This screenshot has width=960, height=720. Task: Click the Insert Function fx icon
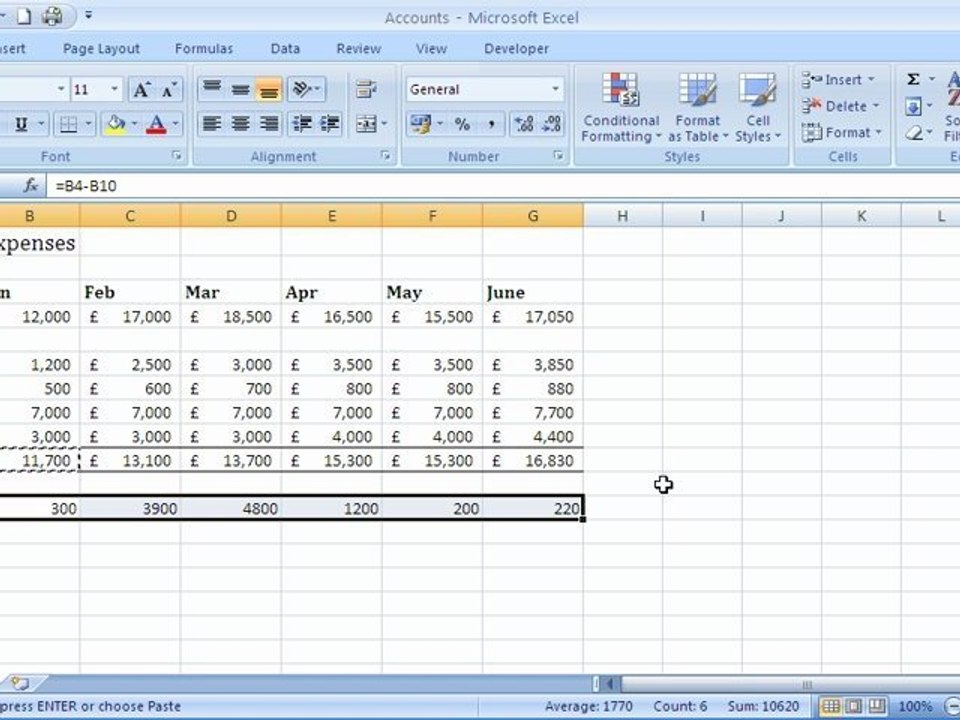[x=31, y=186]
